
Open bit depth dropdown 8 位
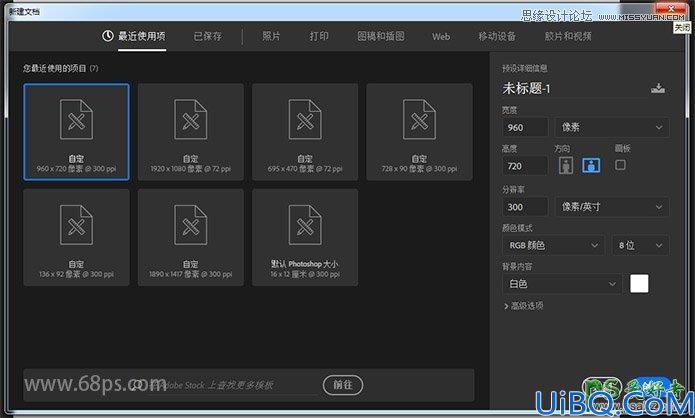point(640,245)
